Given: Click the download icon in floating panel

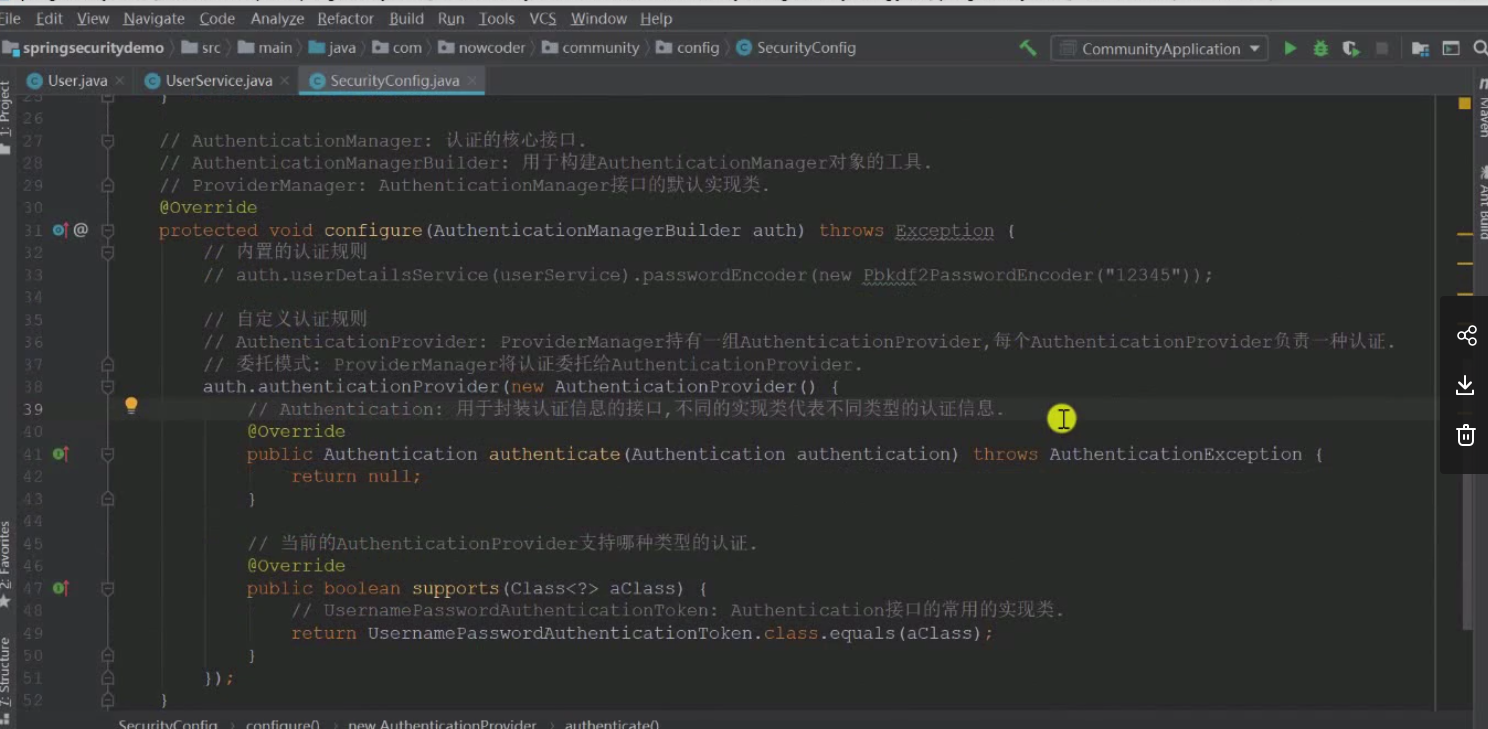Looking at the screenshot, I should (1466, 385).
